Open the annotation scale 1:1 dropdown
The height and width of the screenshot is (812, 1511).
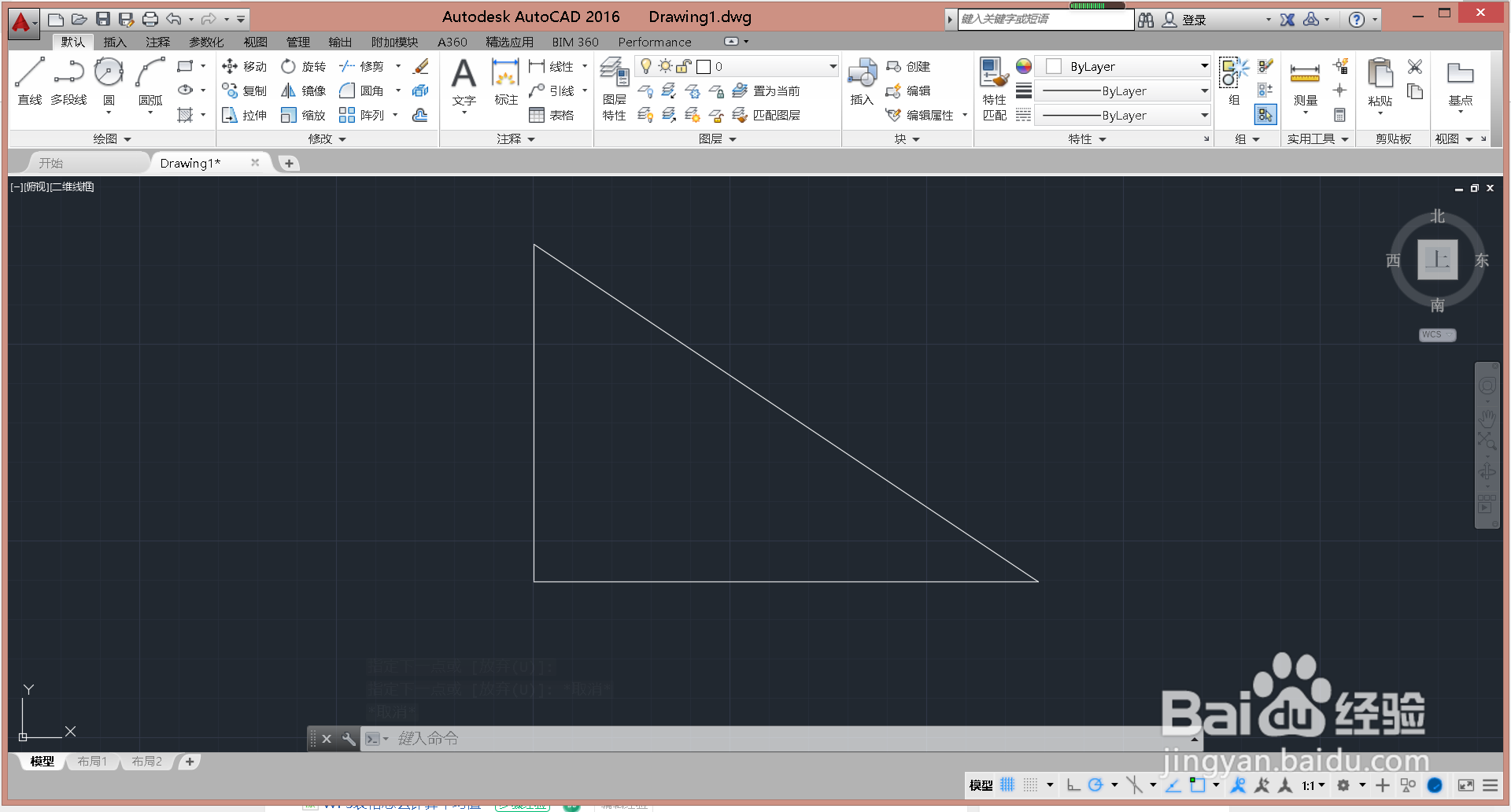tap(1313, 785)
